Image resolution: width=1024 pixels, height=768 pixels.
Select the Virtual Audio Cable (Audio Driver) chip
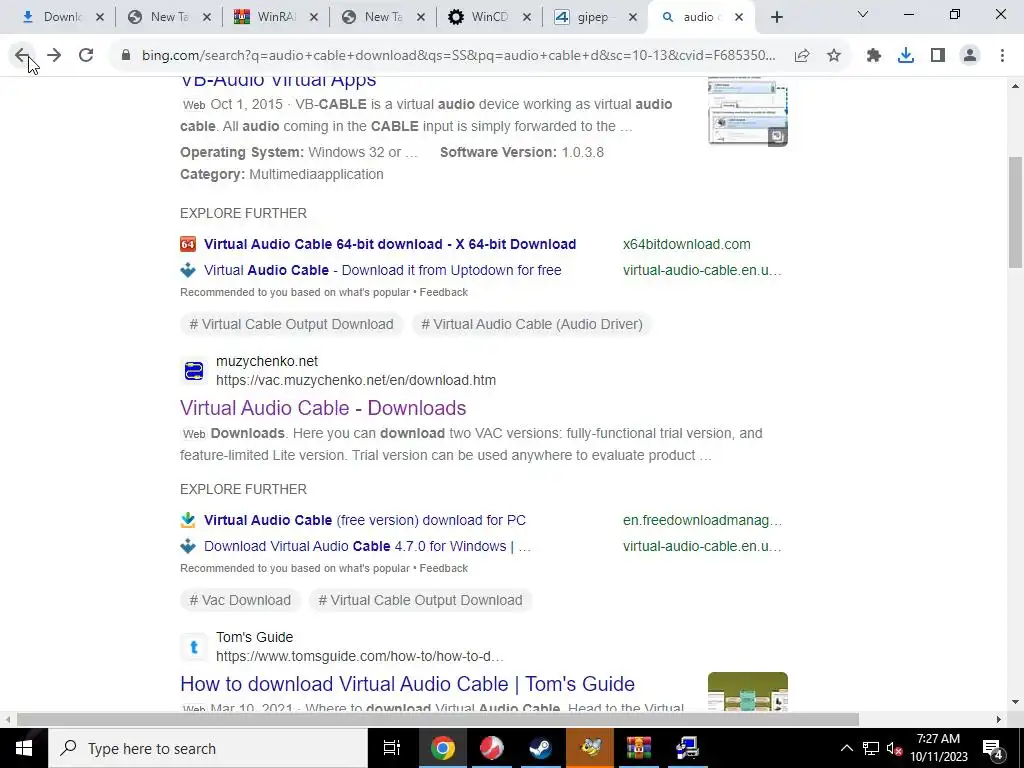pos(532,325)
